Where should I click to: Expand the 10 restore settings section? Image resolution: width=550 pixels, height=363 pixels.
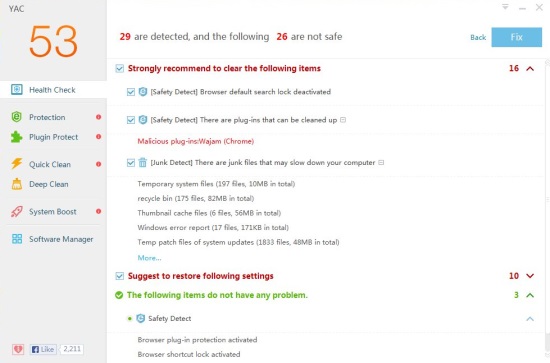tap(530, 276)
